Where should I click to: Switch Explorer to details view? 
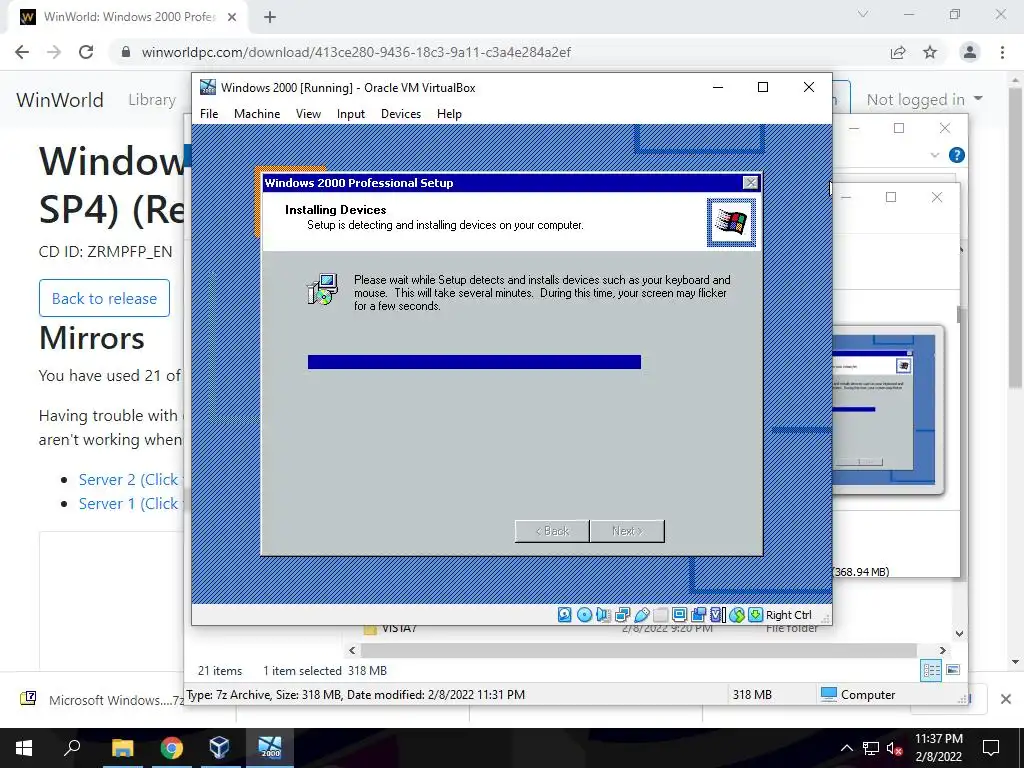tap(931, 670)
